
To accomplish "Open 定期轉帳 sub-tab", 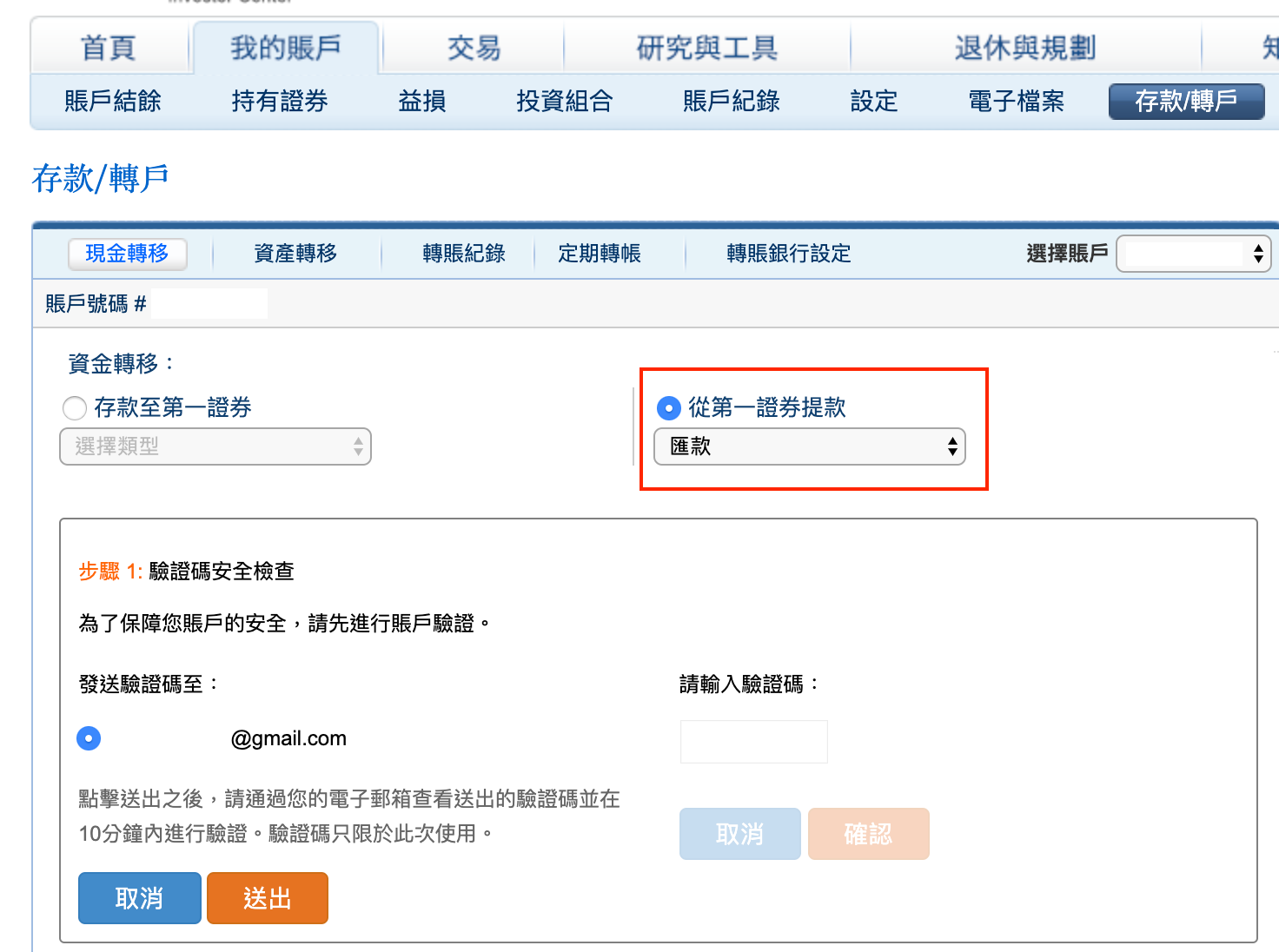I will point(600,254).
